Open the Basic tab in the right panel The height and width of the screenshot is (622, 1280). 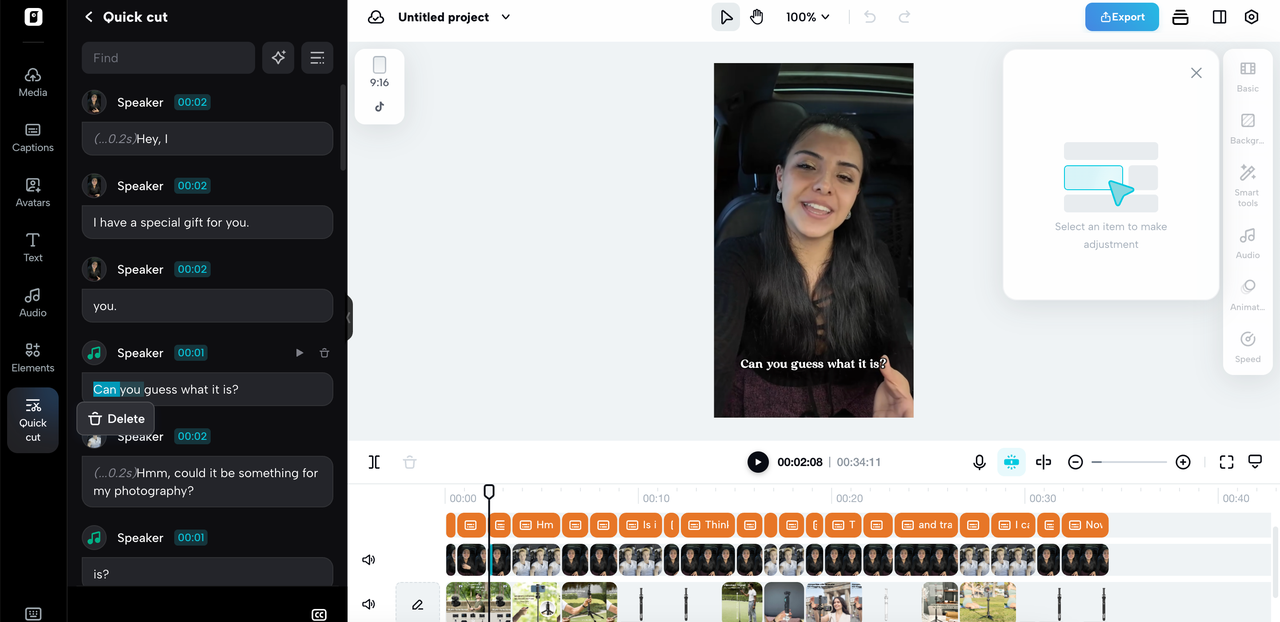tap(1247, 78)
